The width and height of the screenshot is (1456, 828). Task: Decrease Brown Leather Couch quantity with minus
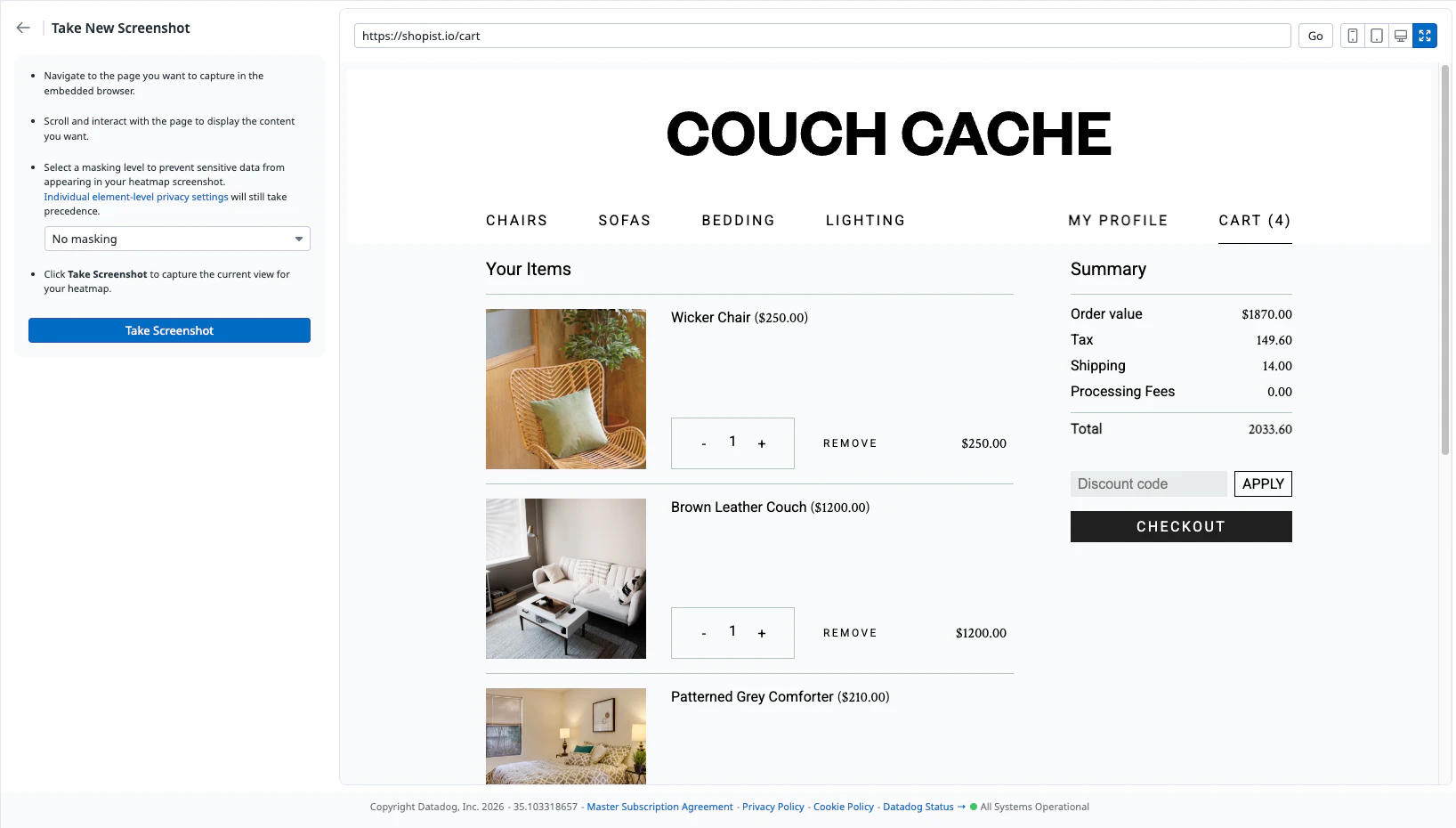coord(704,633)
